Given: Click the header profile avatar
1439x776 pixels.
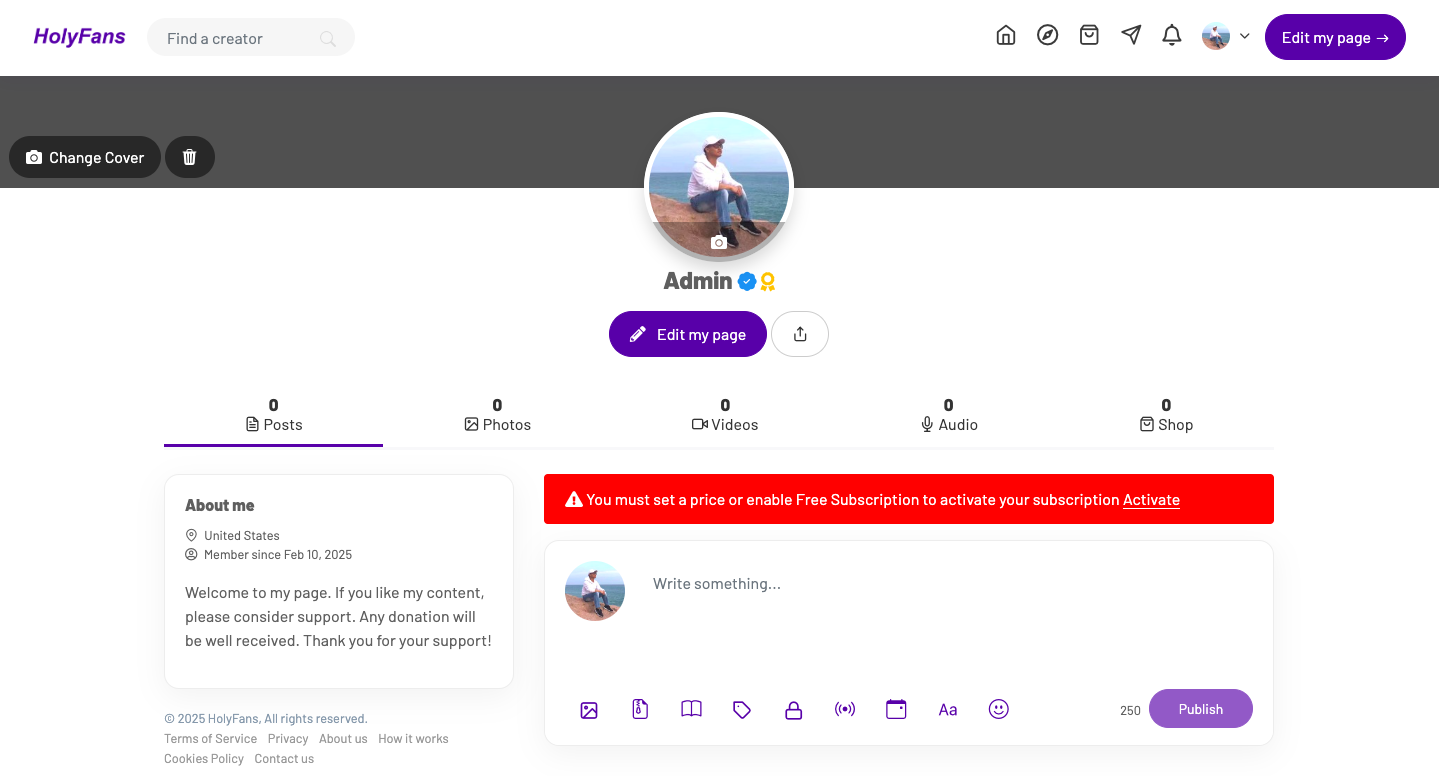Looking at the screenshot, I should (1216, 36).
